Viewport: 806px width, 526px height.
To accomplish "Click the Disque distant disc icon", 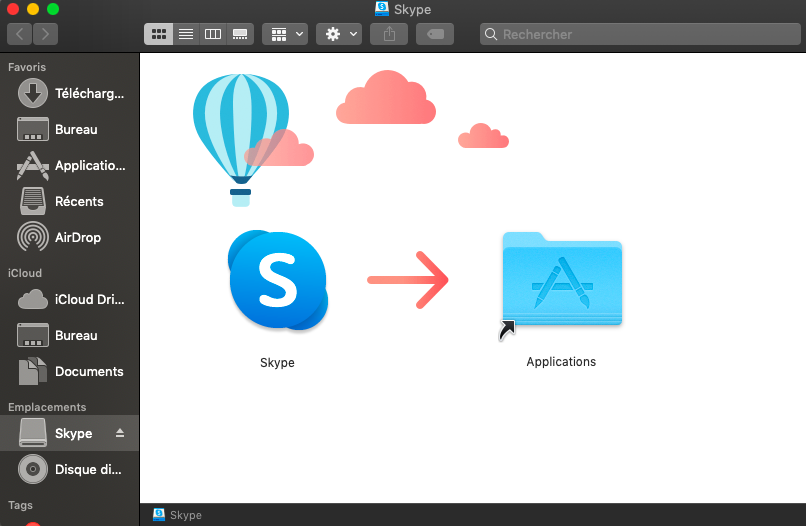I will pos(33,469).
